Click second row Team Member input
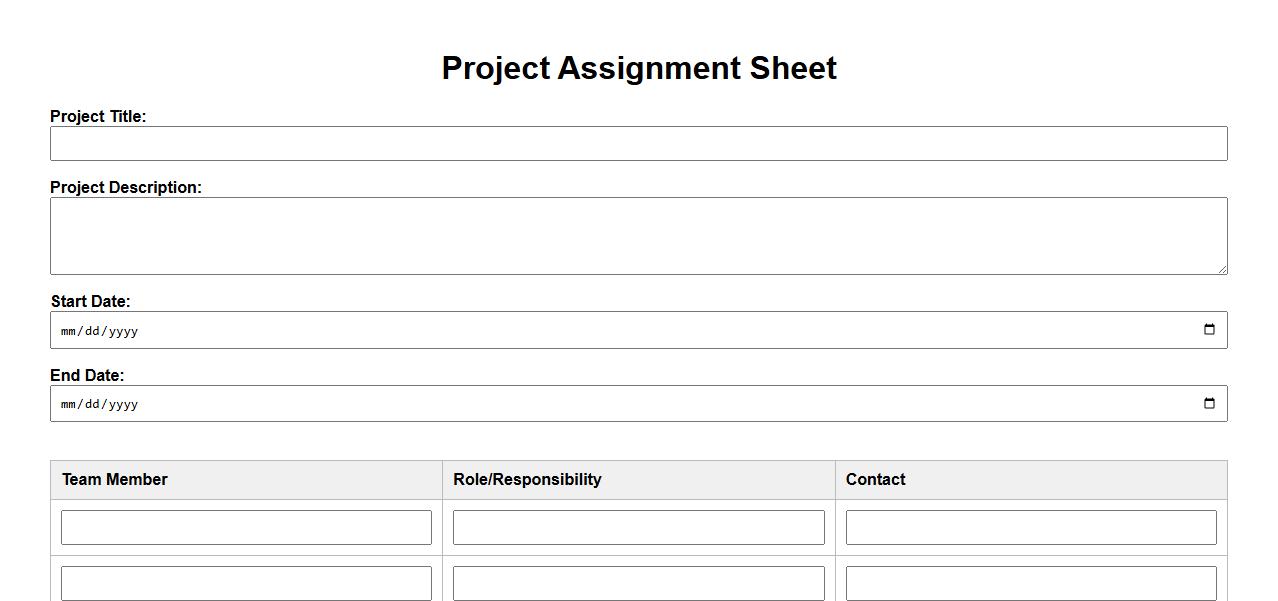The height and width of the screenshot is (601, 1278). [x=246, y=583]
